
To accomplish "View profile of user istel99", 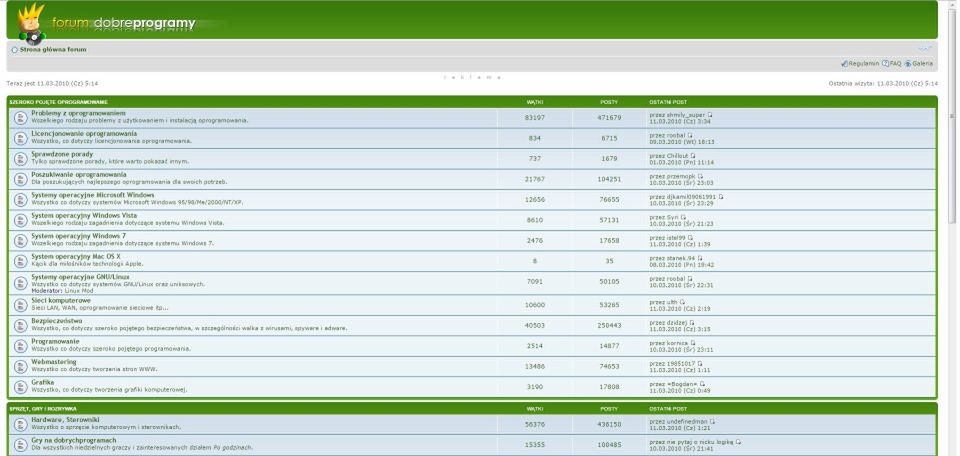I will pos(676,237).
